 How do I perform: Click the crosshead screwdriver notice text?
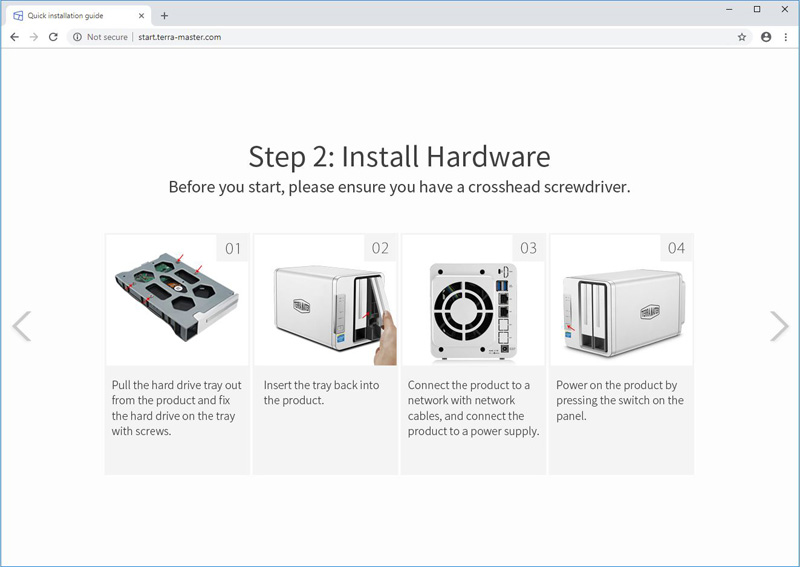(x=399, y=187)
